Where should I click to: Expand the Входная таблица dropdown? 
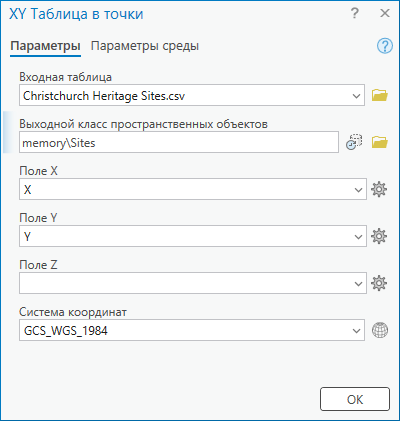coord(356,96)
